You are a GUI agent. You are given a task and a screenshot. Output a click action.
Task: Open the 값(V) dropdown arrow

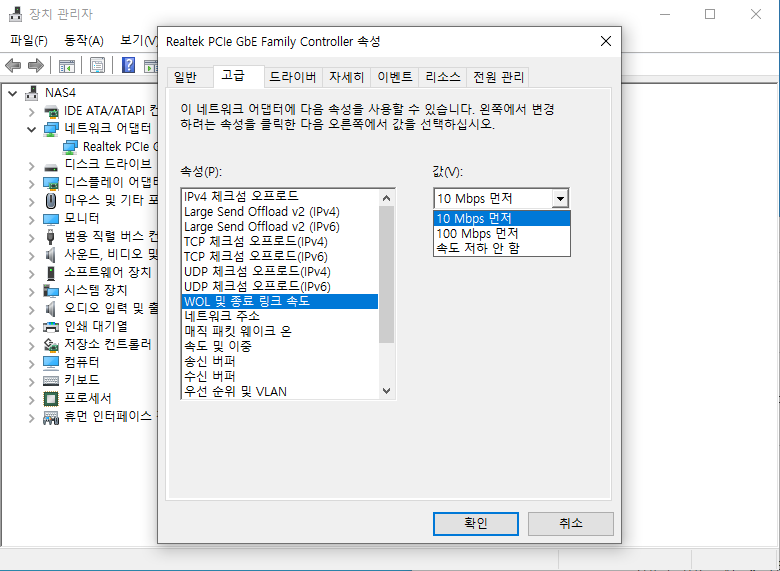coord(560,198)
